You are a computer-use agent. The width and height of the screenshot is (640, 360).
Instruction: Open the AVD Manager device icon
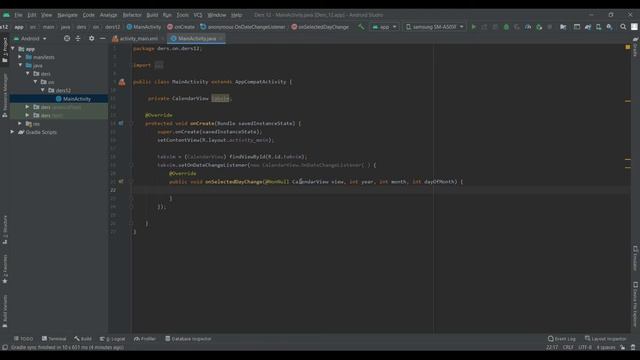coord(598,27)
